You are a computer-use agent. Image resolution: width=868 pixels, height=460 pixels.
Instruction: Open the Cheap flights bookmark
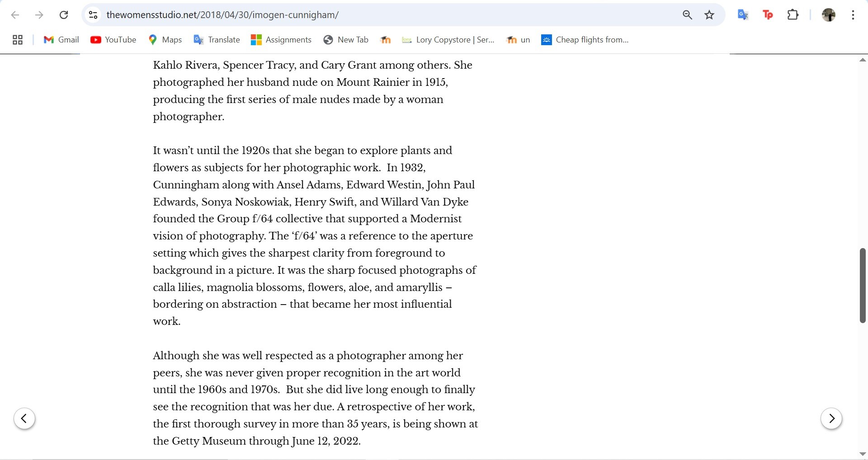point(584,40)
